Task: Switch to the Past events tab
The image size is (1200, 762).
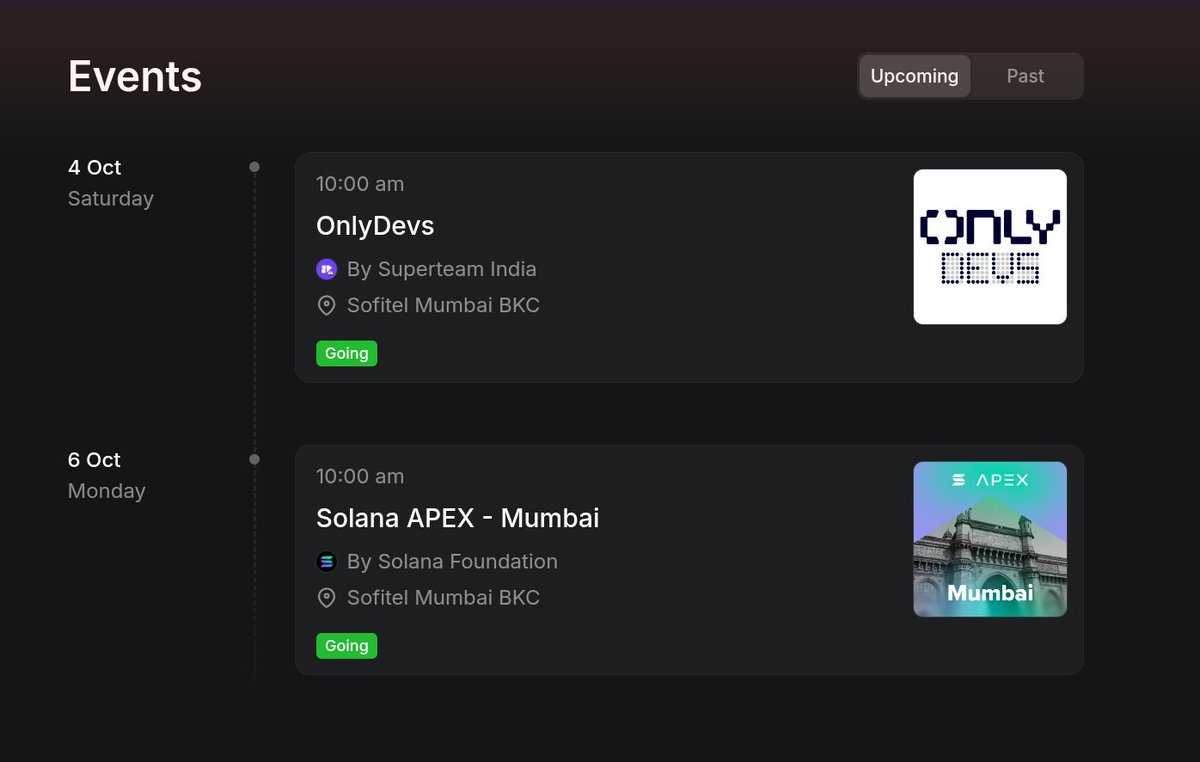Action: point(1025,76)
